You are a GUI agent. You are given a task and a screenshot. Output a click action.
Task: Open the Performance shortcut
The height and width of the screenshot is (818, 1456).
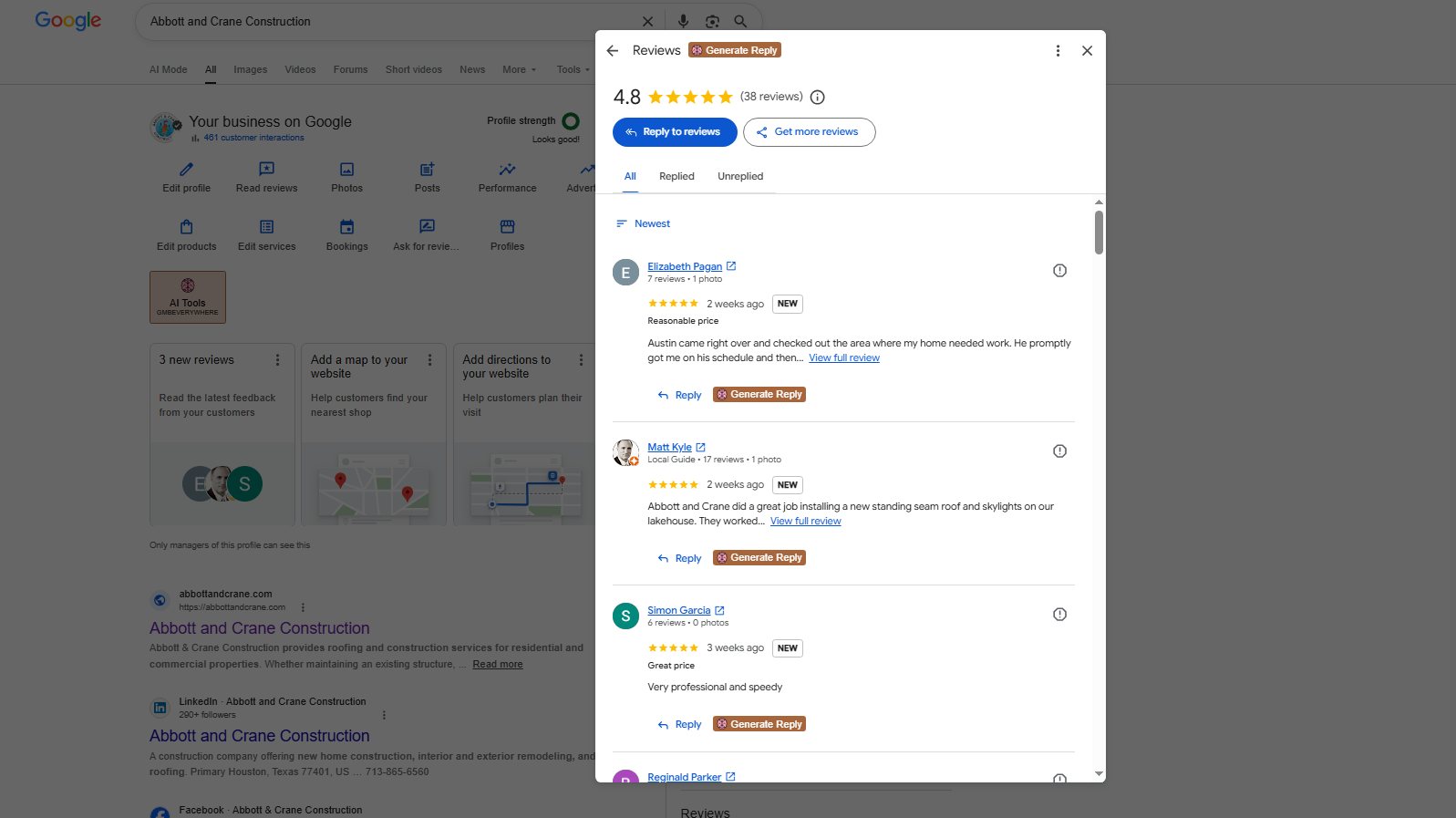508,177
